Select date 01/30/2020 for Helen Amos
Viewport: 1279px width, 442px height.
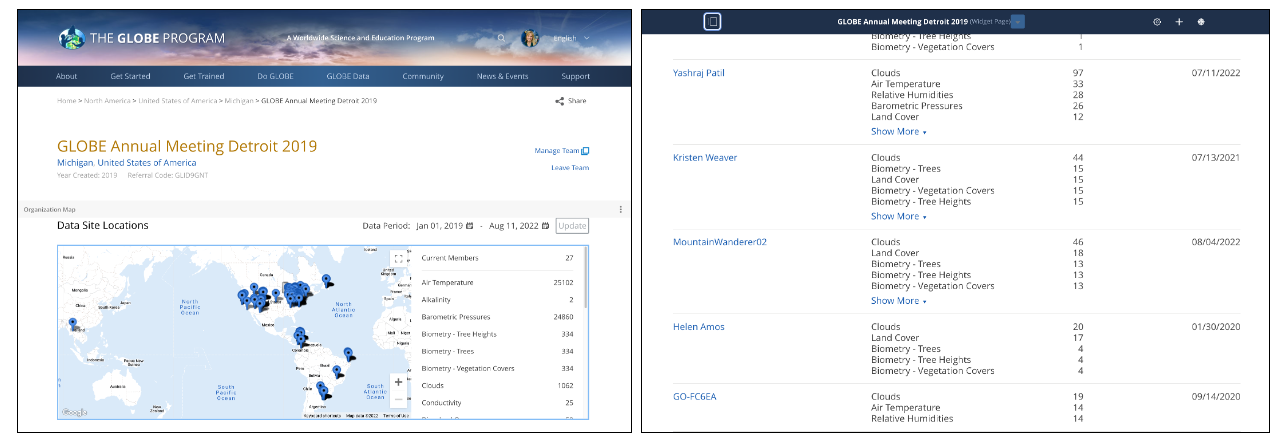(x=1215, y=327)
